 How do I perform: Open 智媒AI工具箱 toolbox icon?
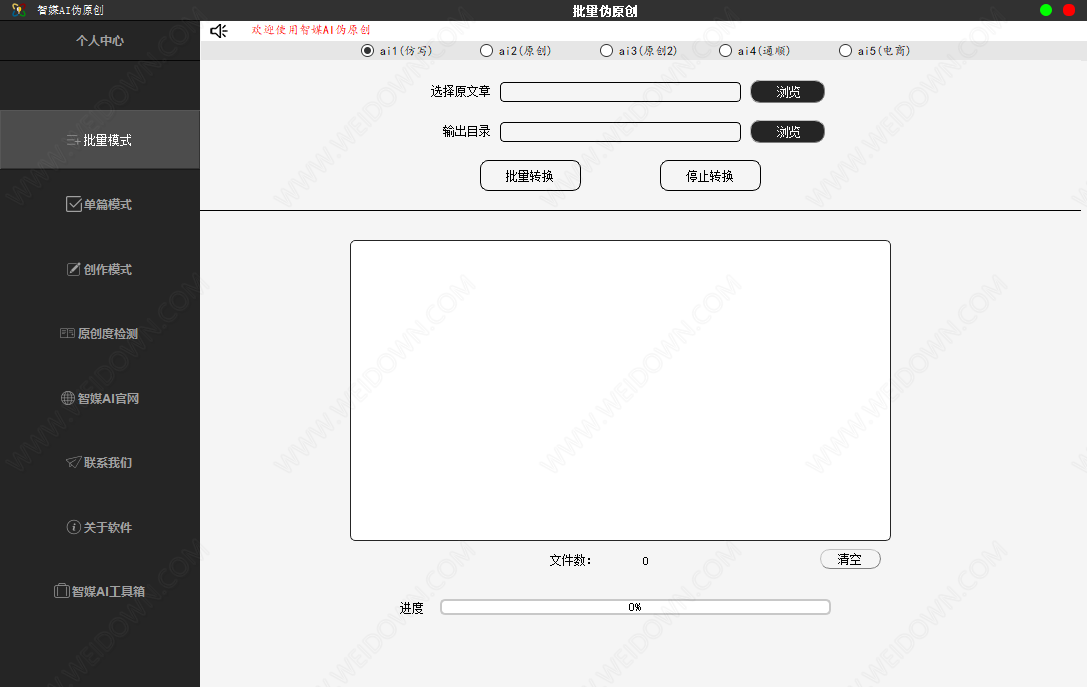point(61,591)
